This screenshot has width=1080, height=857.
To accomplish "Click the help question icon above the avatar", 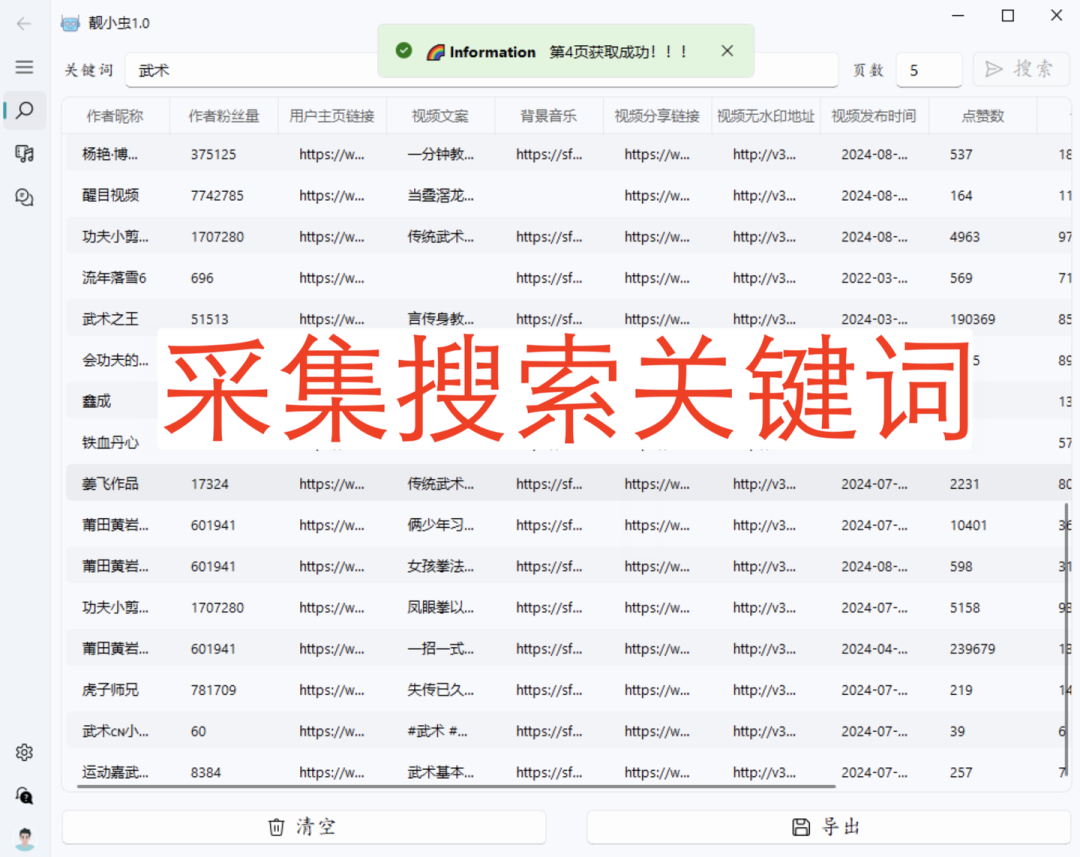I will (23, 796).
